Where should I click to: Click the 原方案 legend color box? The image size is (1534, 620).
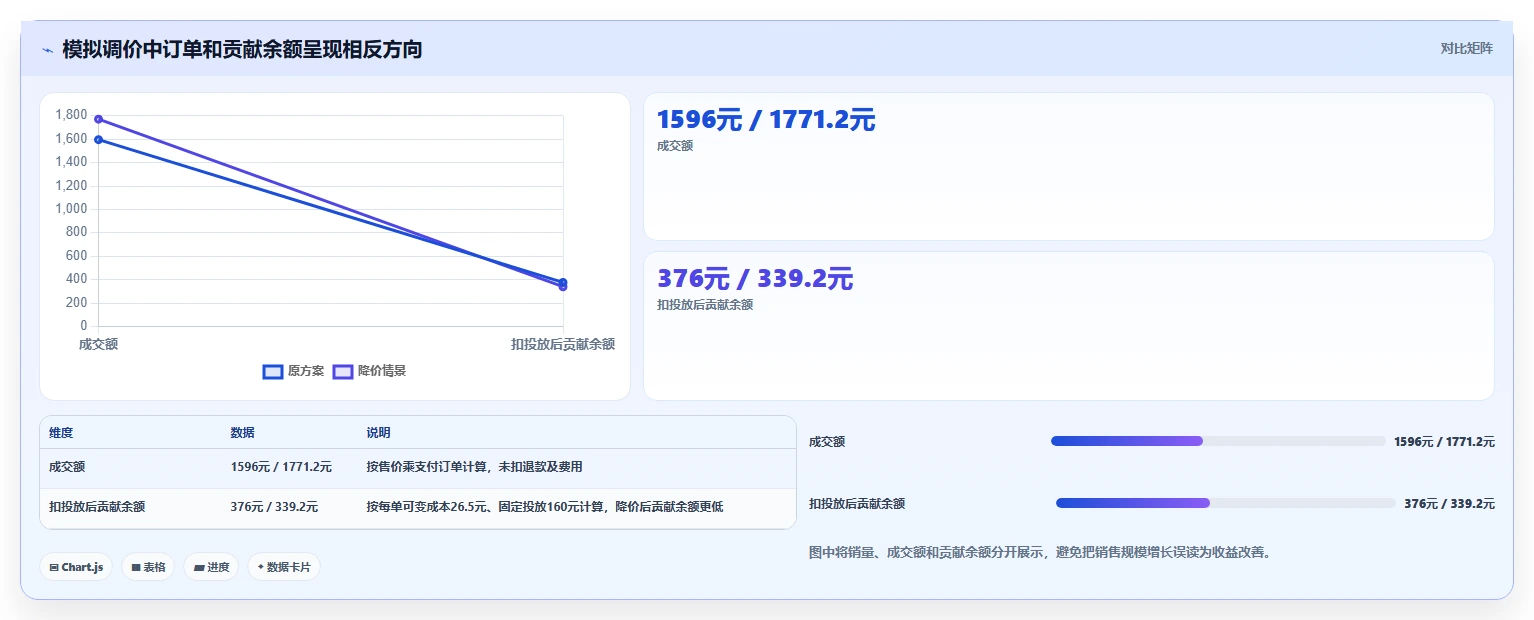coord(273,371)
